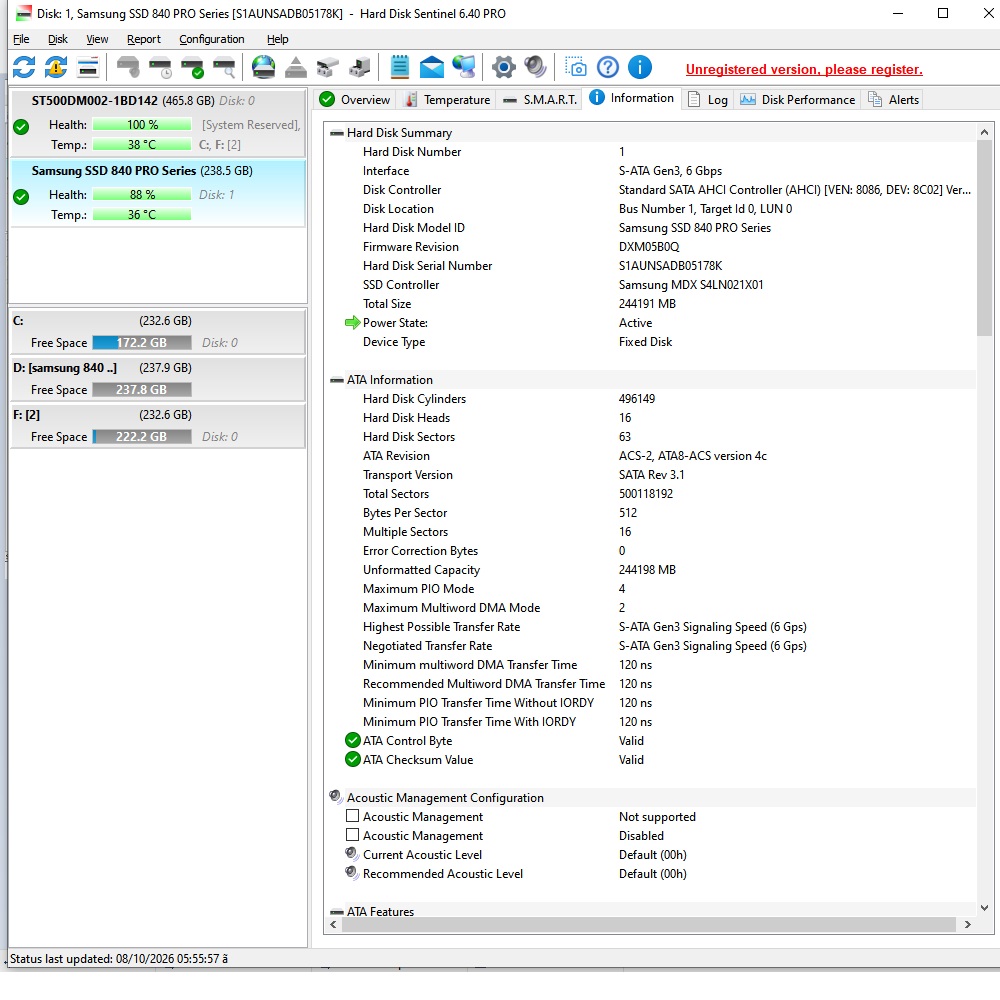
Task: Click the question mark help icon
Action: pyautogui.click(x=608, y=67)
